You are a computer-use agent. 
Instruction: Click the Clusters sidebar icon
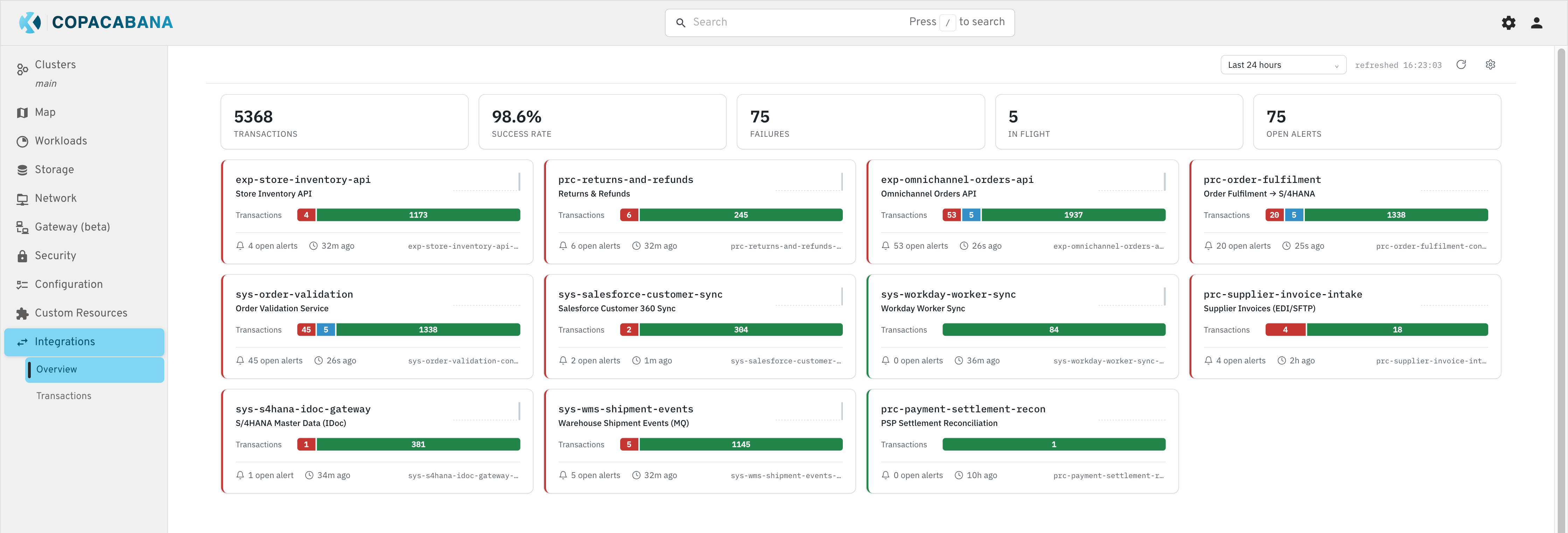click(x=22, y=69)
